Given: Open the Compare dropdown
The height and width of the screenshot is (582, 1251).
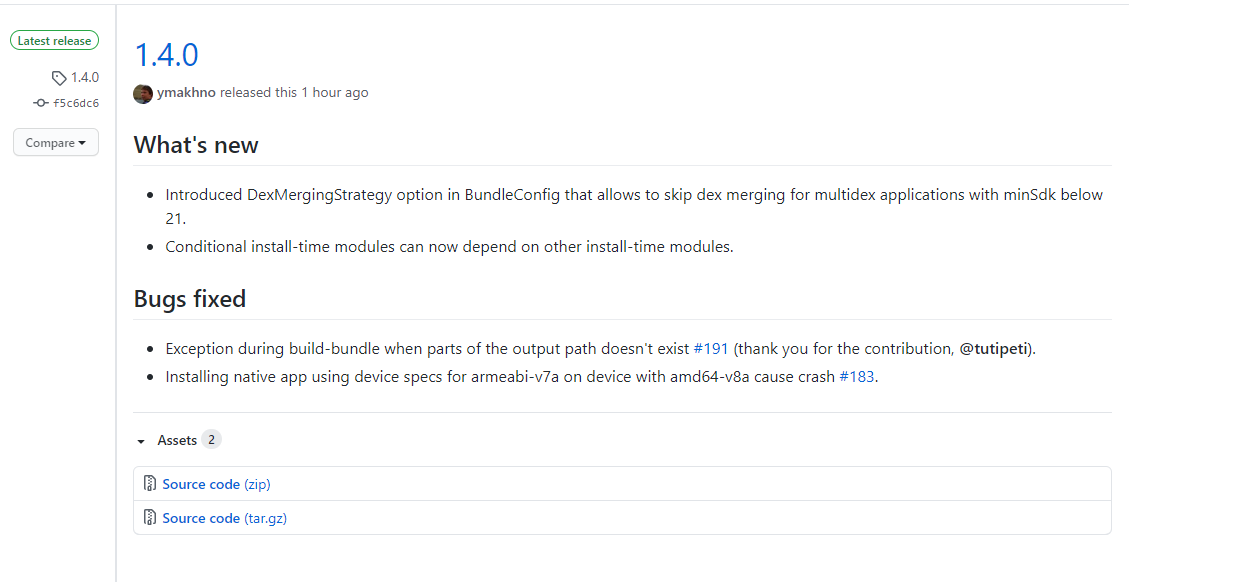Looking at the screenshot, I should point(55,142).
